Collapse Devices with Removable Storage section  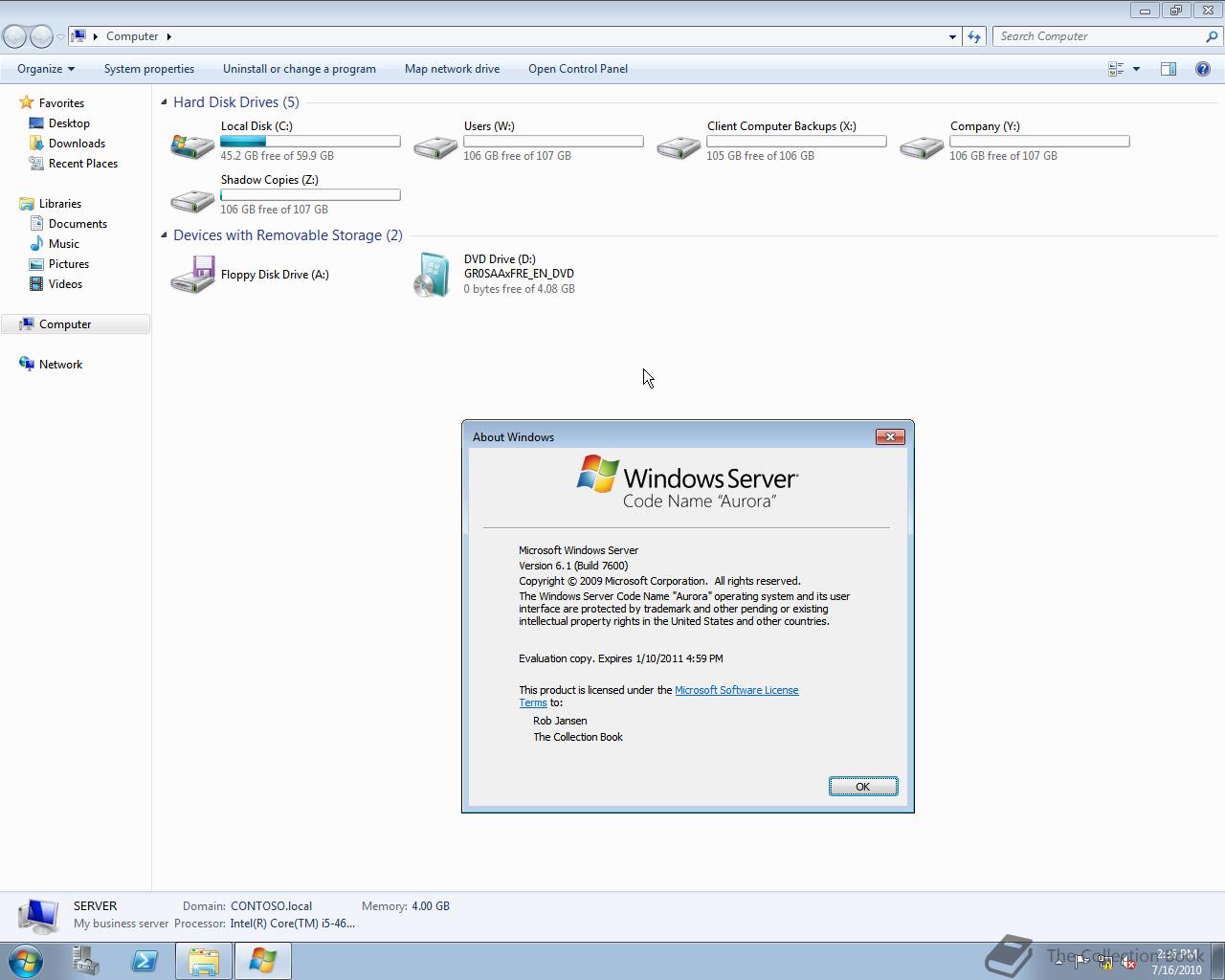click(163, 235)
